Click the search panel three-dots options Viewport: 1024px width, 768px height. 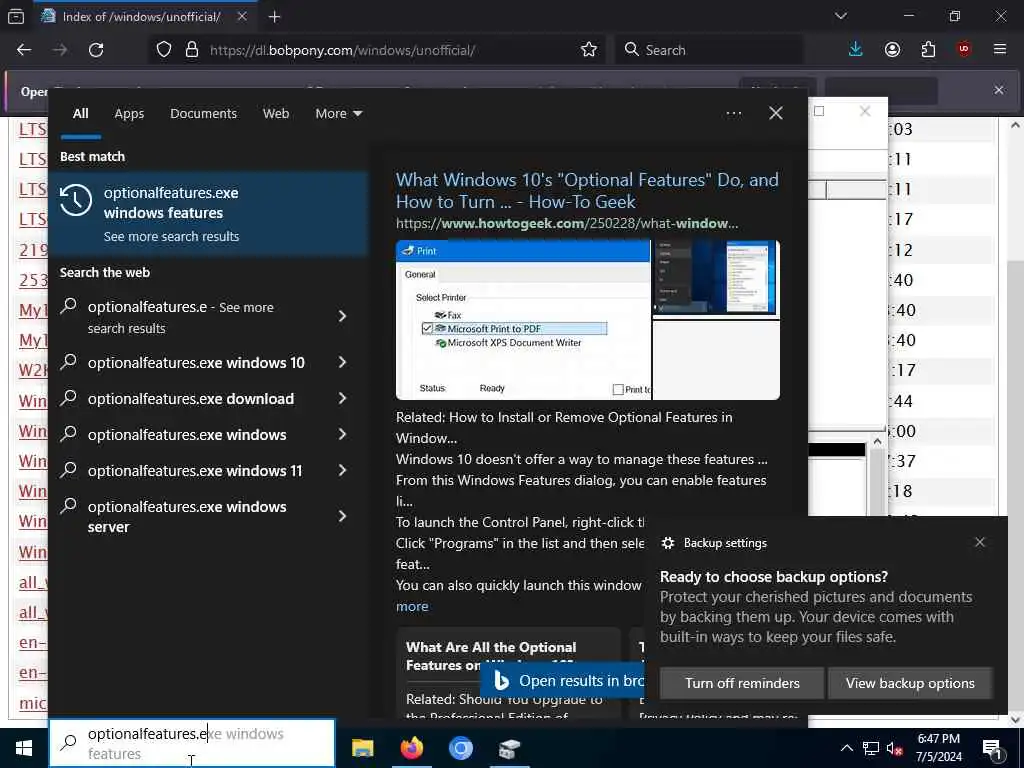pyautogui.click(x=733, y=114)
